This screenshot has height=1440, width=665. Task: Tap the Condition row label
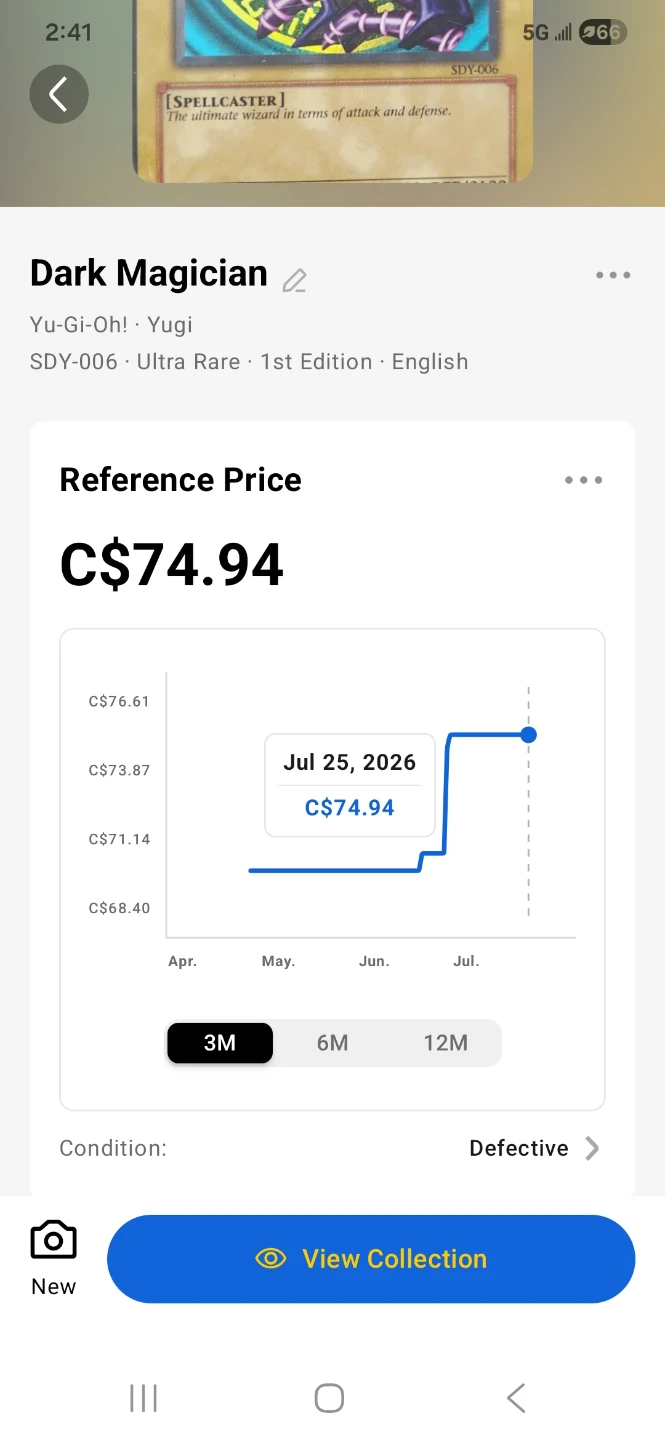pyautogui.click(x=113, y=1148)
